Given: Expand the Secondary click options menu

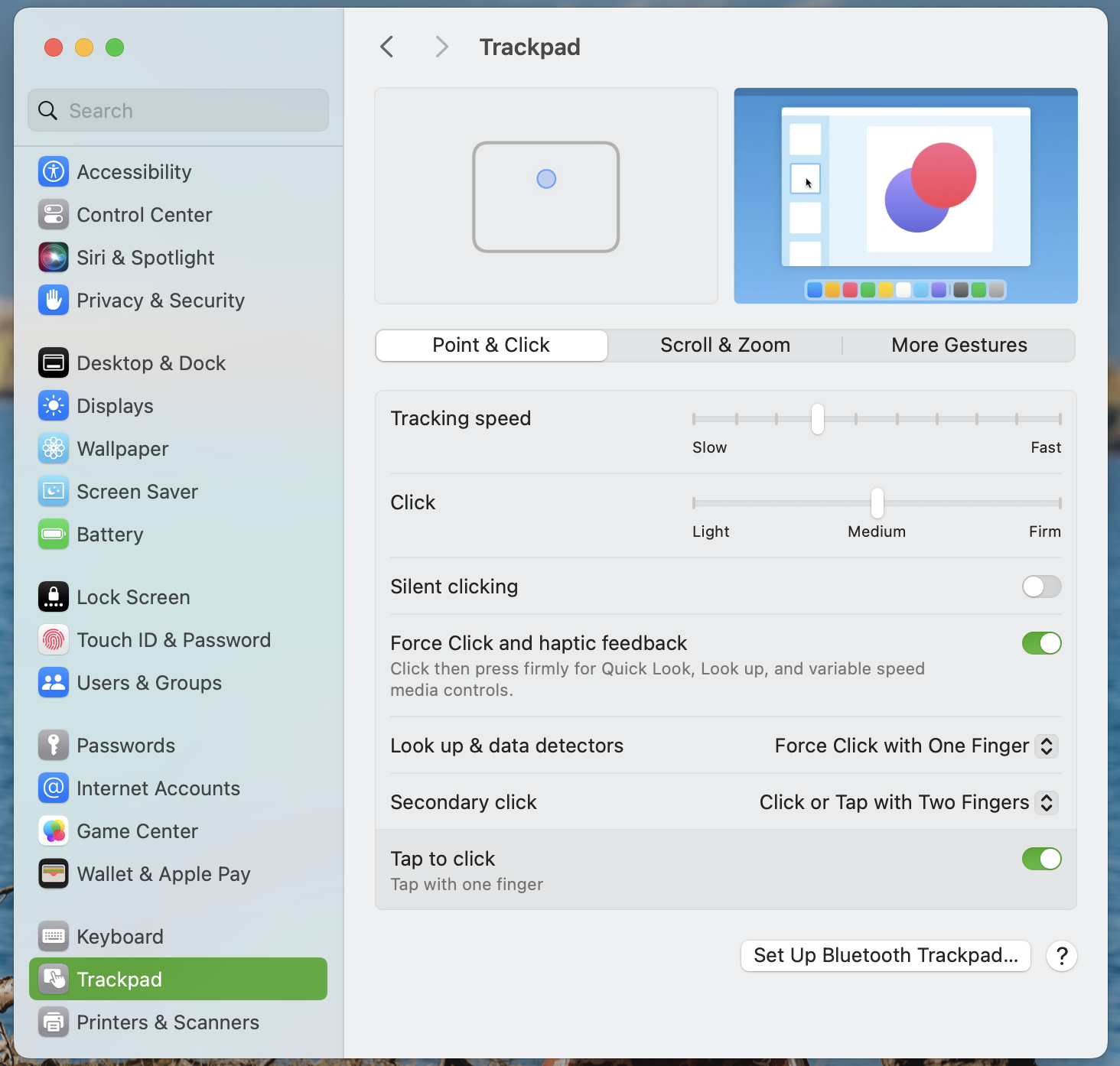Looking at the screenshot, I should 908,802.
